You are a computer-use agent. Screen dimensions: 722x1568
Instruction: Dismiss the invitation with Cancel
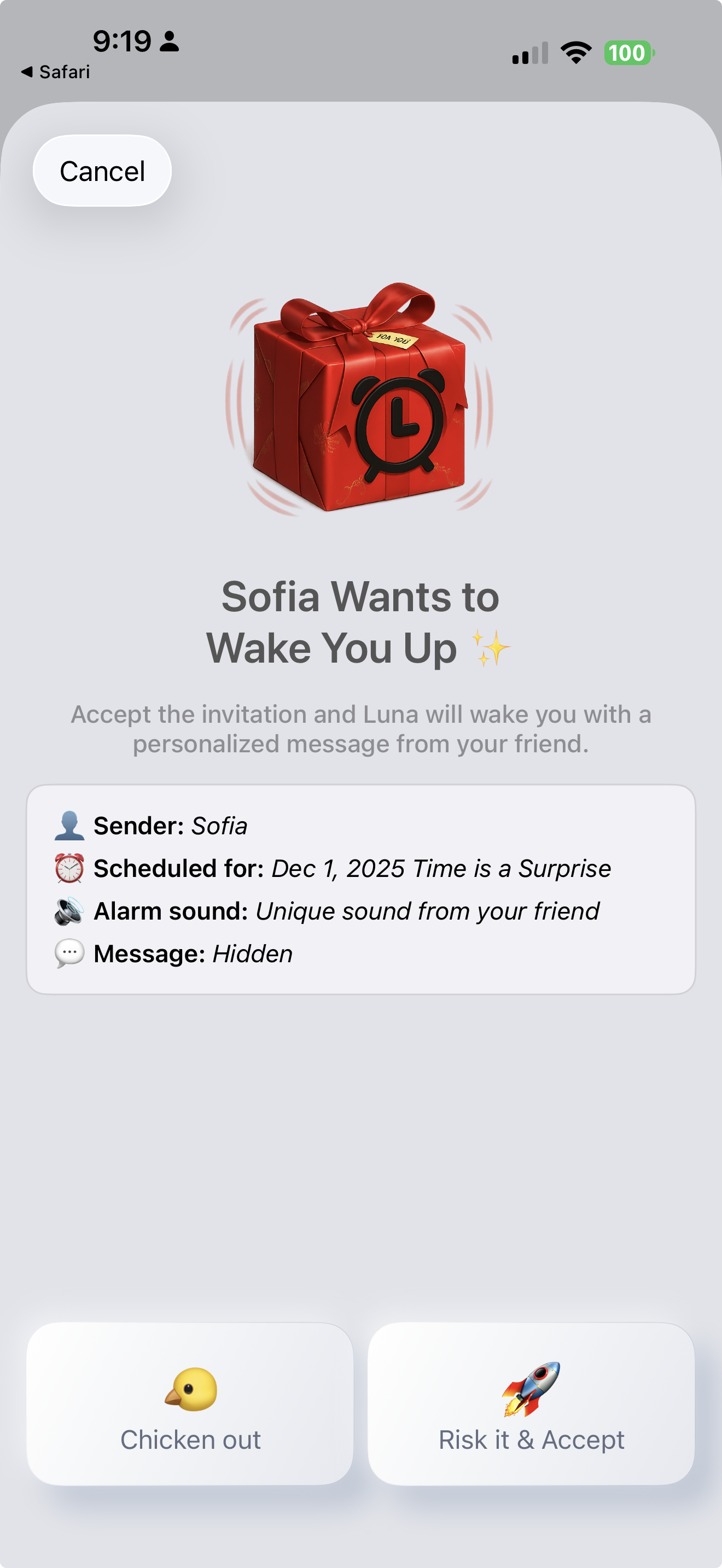tap(102, 171)
